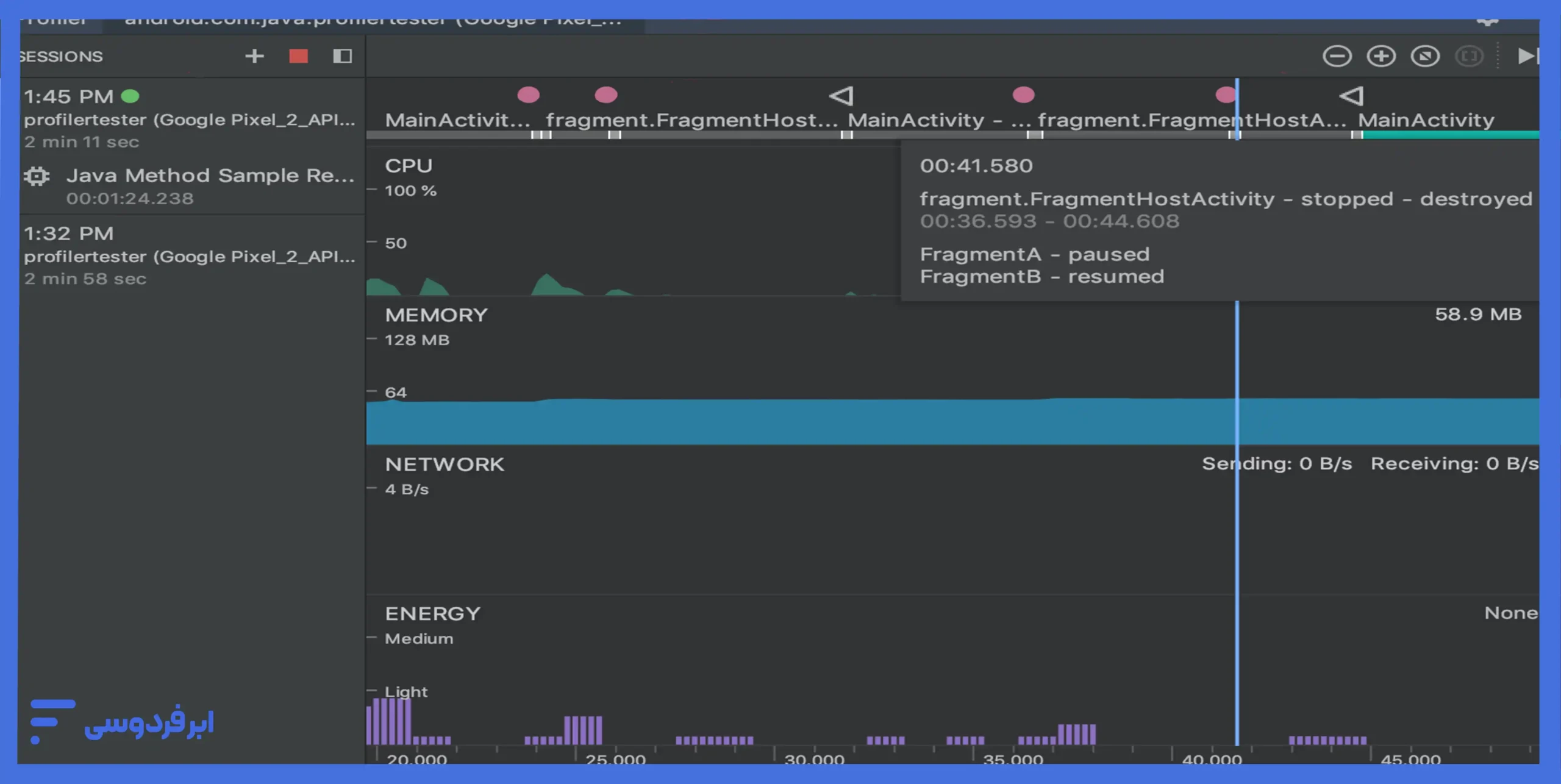
Task: Click the rightmost MainActivity label in events
Action: pos(1426,120)
